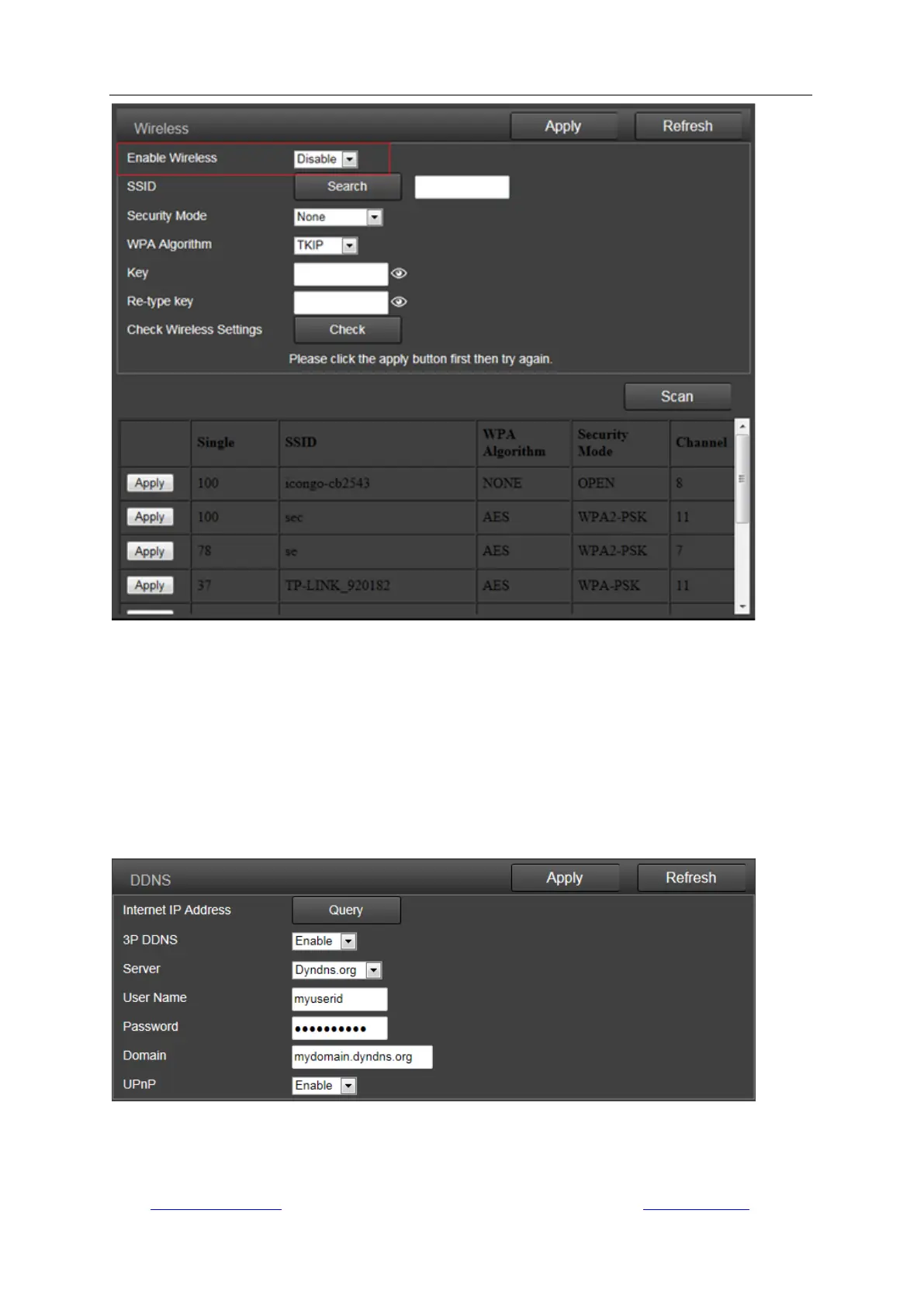This screenshot has width=924, height=1307.
Task: Click the Re-type key input field
Action: click(341, 303)
